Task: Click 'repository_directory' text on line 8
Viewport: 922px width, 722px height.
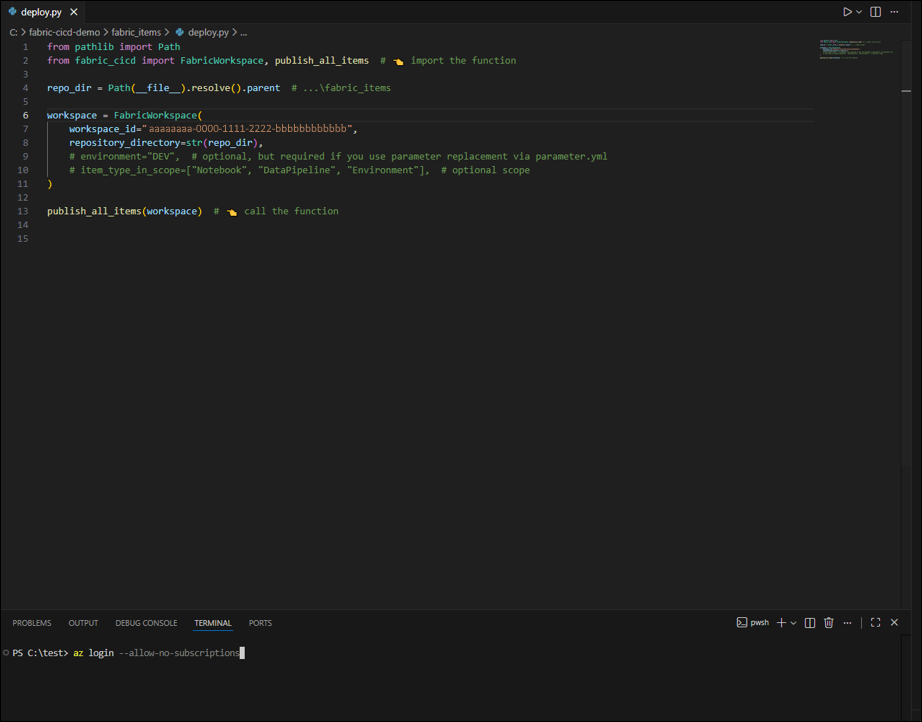Action: tap(125, 143)
